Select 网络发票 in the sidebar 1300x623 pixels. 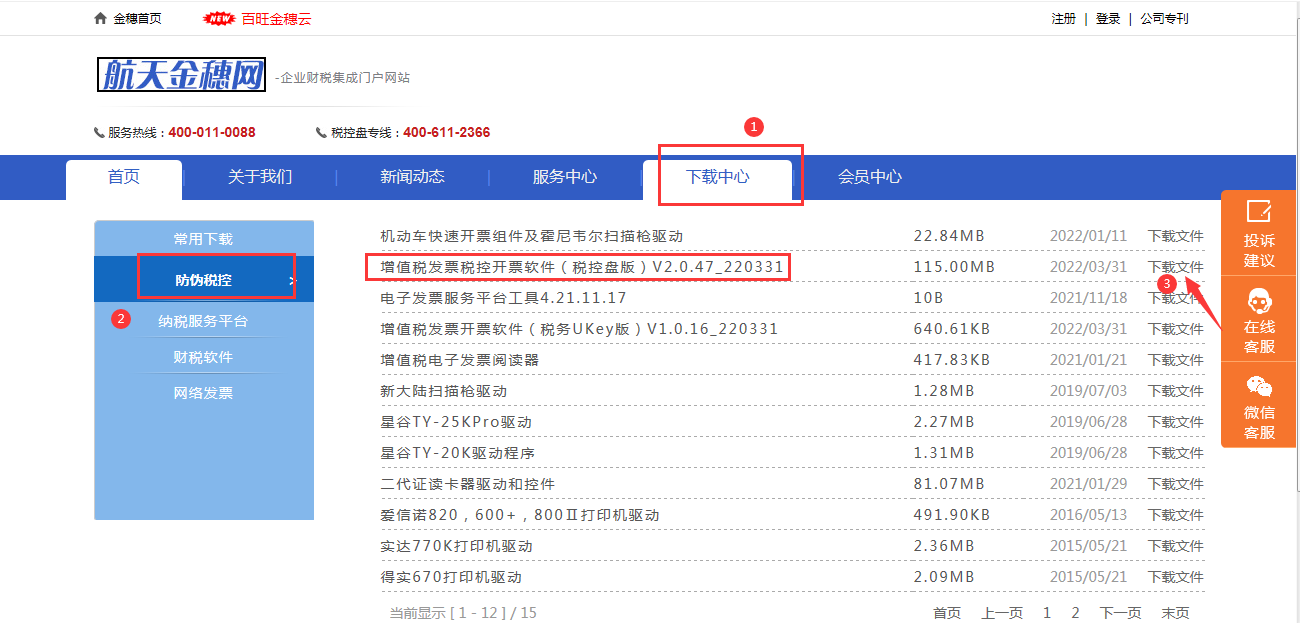(203, 393)
